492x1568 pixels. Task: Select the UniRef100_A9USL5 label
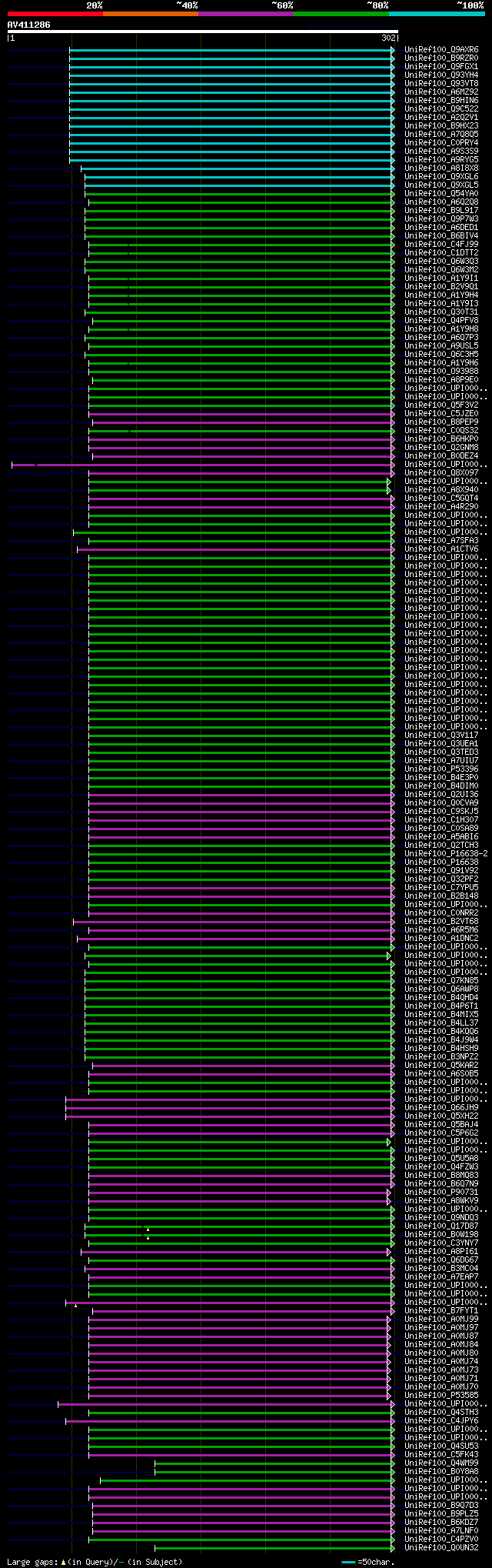[x=441, y=345]
